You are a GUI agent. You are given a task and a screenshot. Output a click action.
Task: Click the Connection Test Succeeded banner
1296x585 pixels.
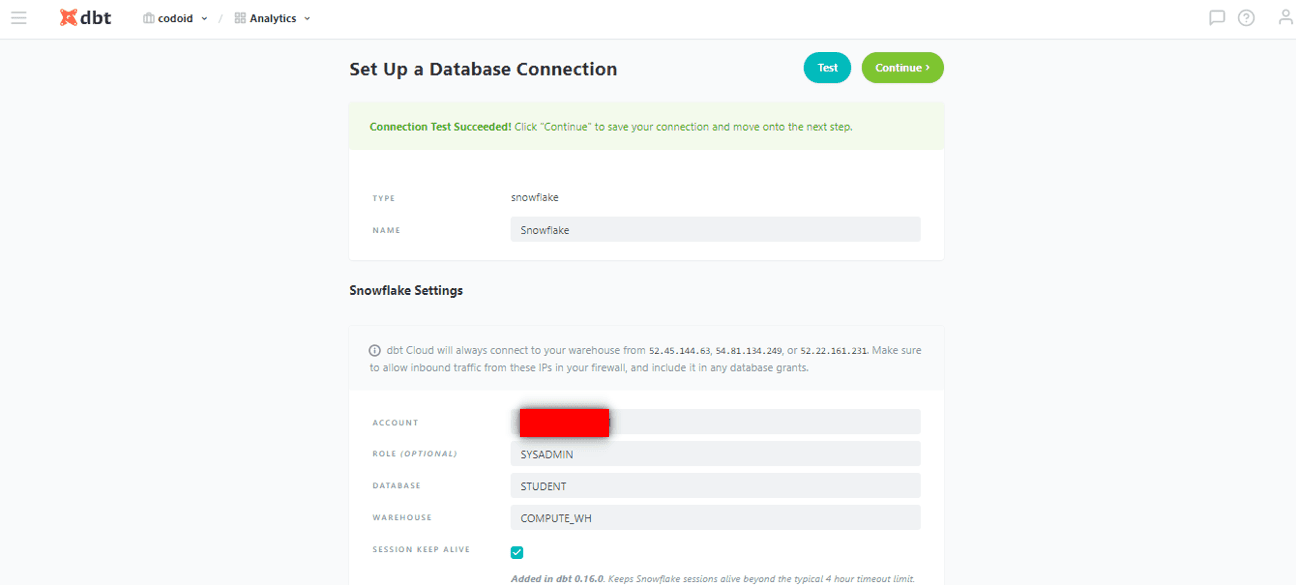[646, 127]
